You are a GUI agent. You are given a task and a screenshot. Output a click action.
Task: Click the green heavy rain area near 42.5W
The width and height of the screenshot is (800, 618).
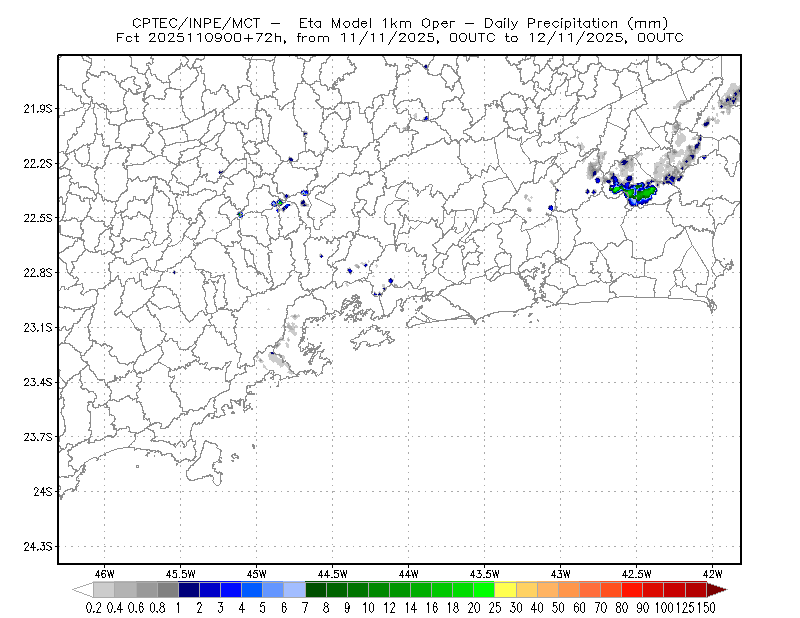pyautogui.click(x=633, y=191)
